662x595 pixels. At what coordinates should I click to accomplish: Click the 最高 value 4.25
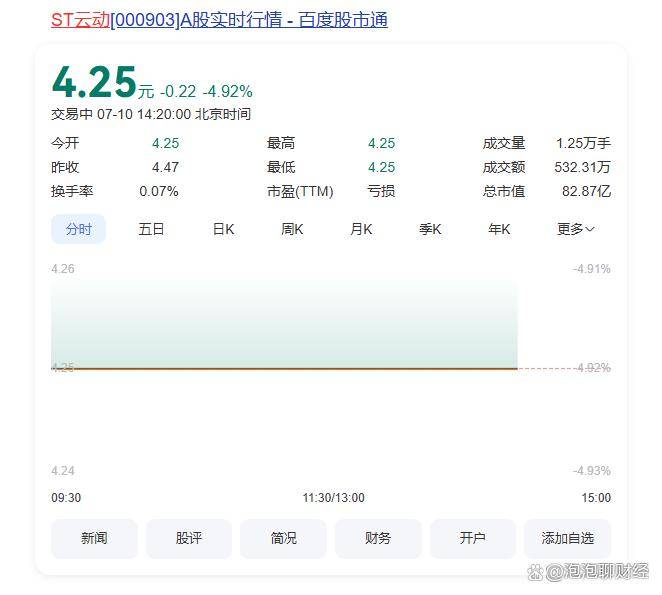point(382,143)
